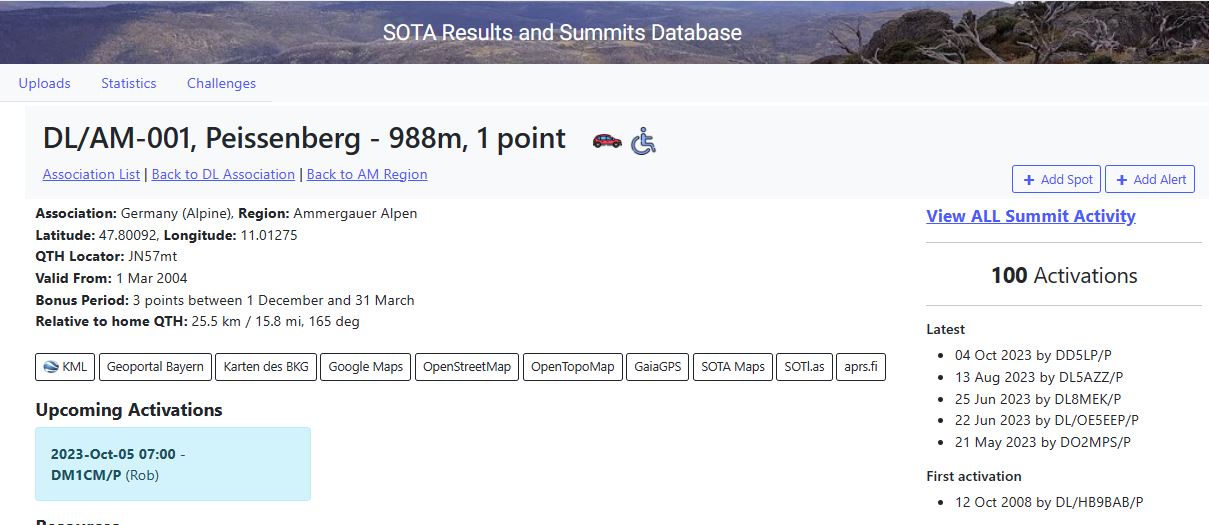1209x525 pixels.
Task: Open summit in OpenStreetMap
Action: pyautogui.click(x=466, y=367)
